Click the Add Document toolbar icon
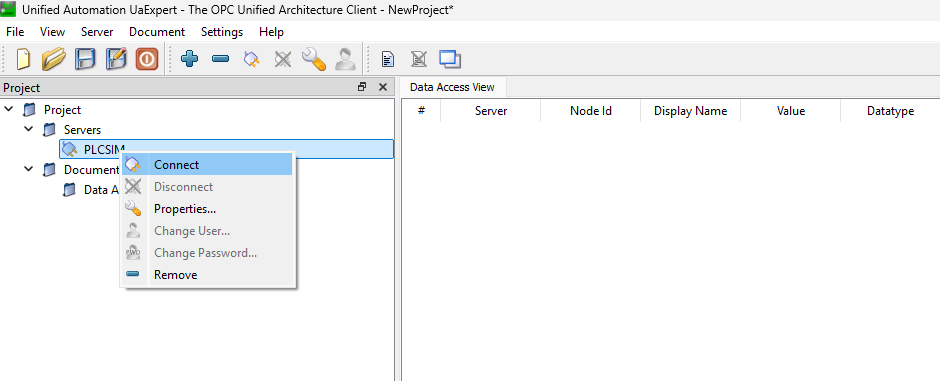The height and width of the screenshot is (381, 940). pyautogui.click(x=388, y=59)
